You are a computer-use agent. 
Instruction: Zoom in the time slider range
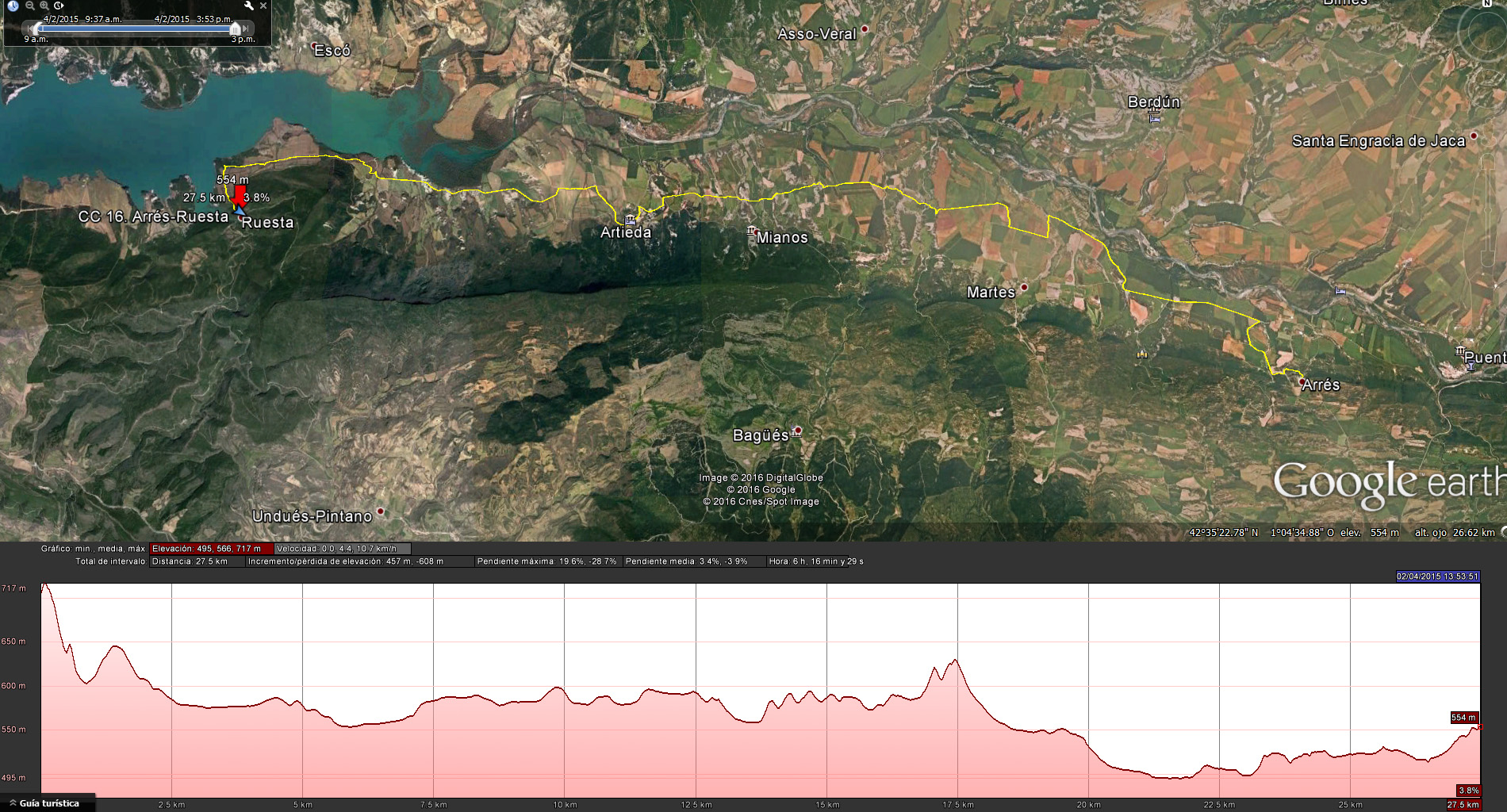click(44, 6)
